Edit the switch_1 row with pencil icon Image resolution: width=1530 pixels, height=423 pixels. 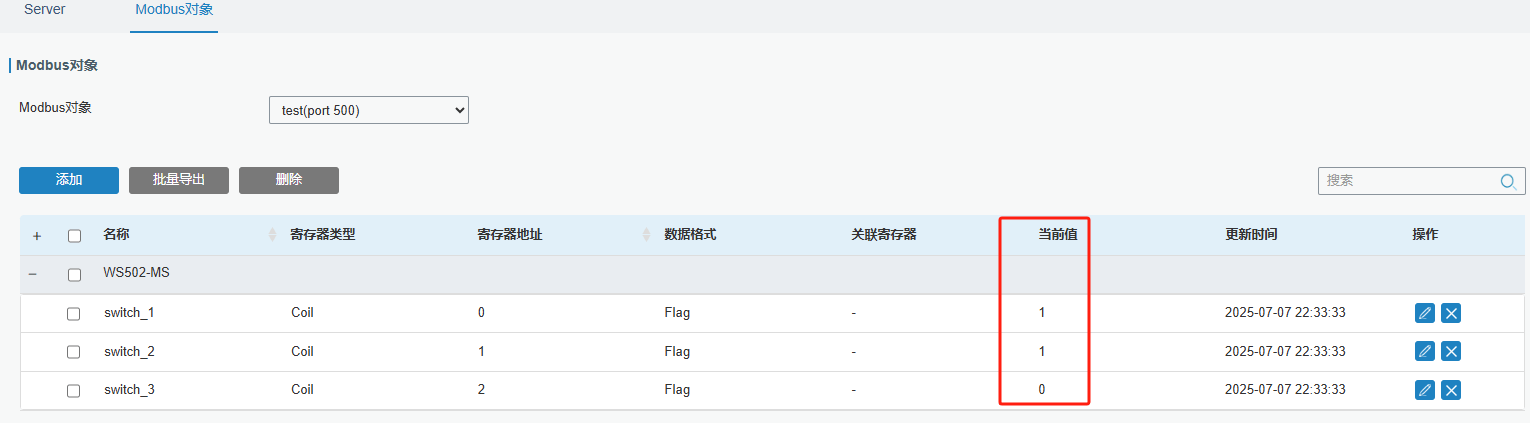point(1425,313)
